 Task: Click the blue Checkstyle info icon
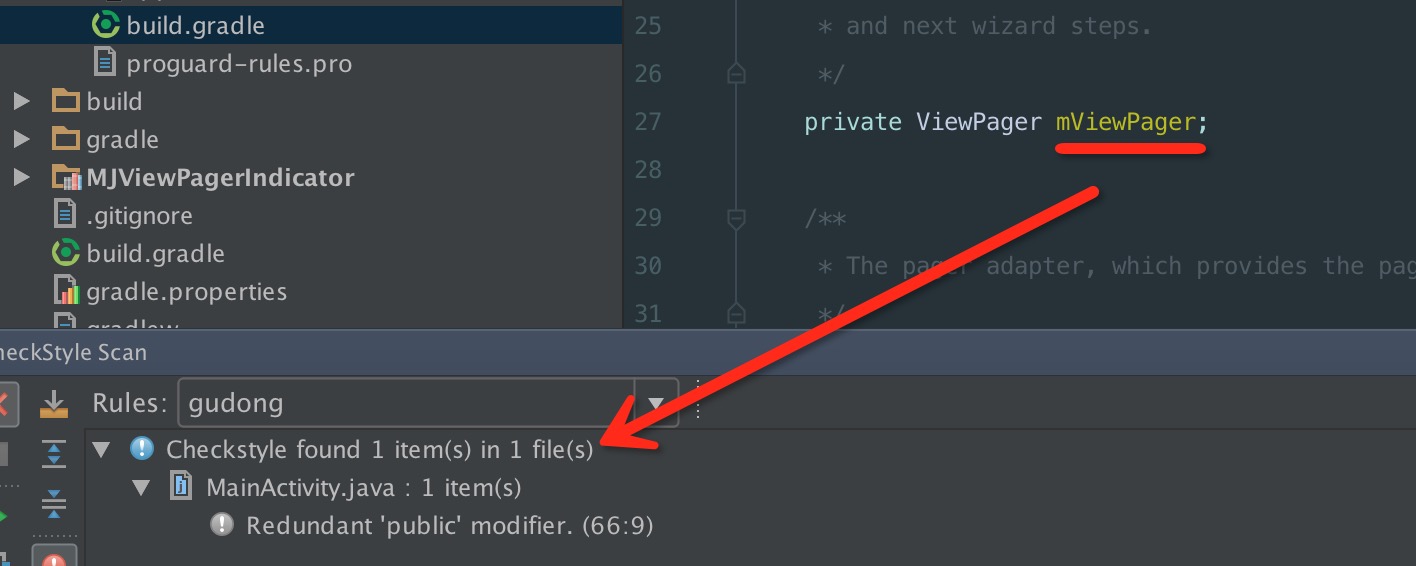click(x=142, y=450)
